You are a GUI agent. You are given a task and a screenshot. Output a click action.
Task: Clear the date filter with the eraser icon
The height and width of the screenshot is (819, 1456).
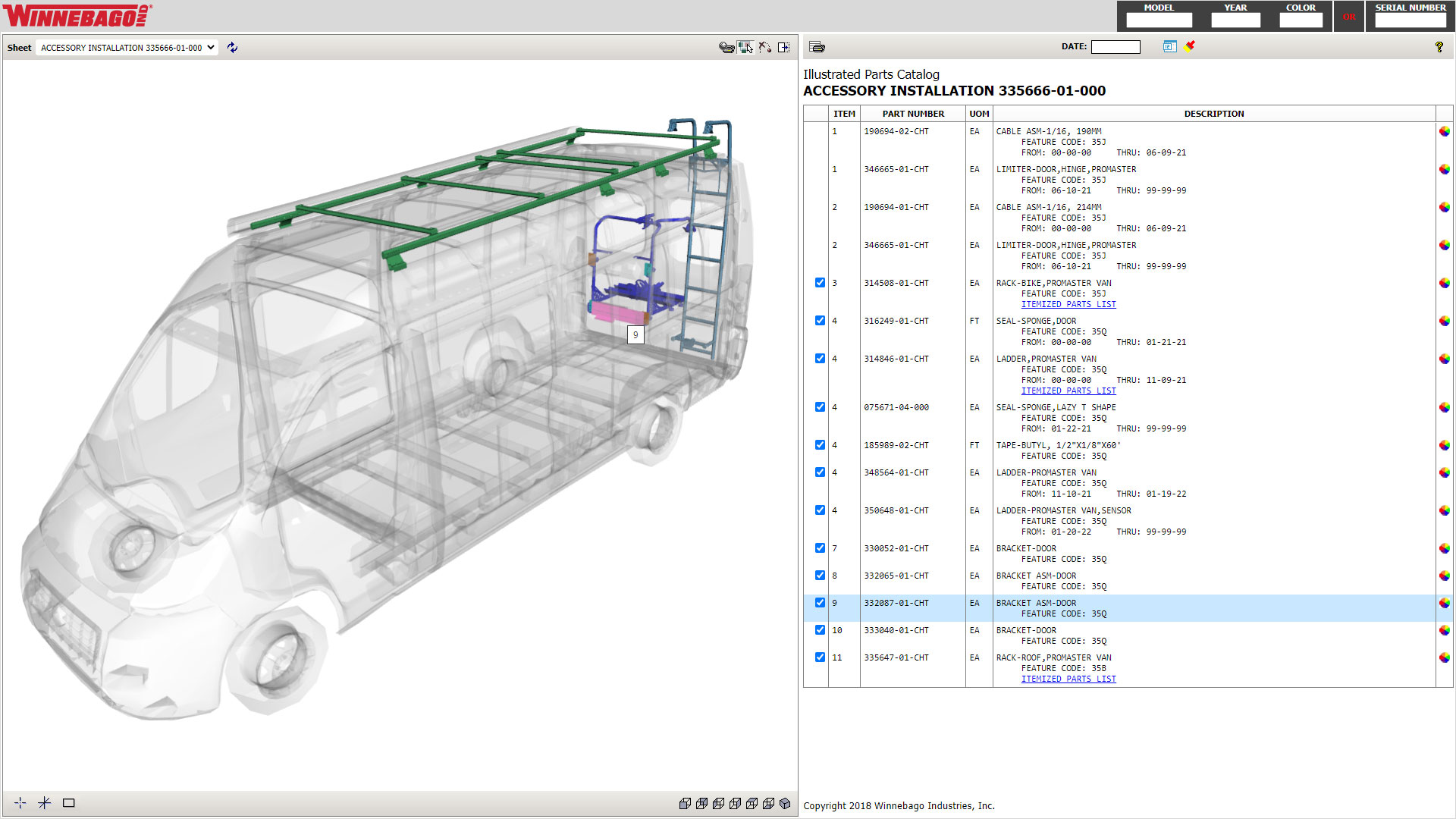1190,45
